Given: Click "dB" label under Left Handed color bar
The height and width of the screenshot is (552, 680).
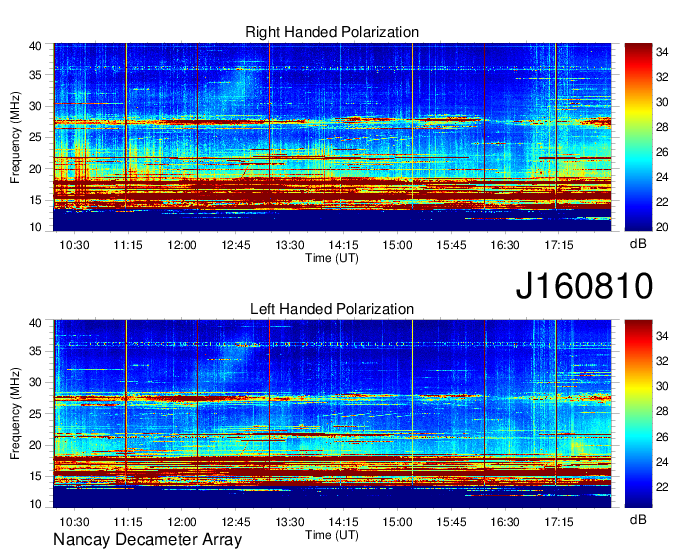Looking at the screenshot, I should coord(638,519).
